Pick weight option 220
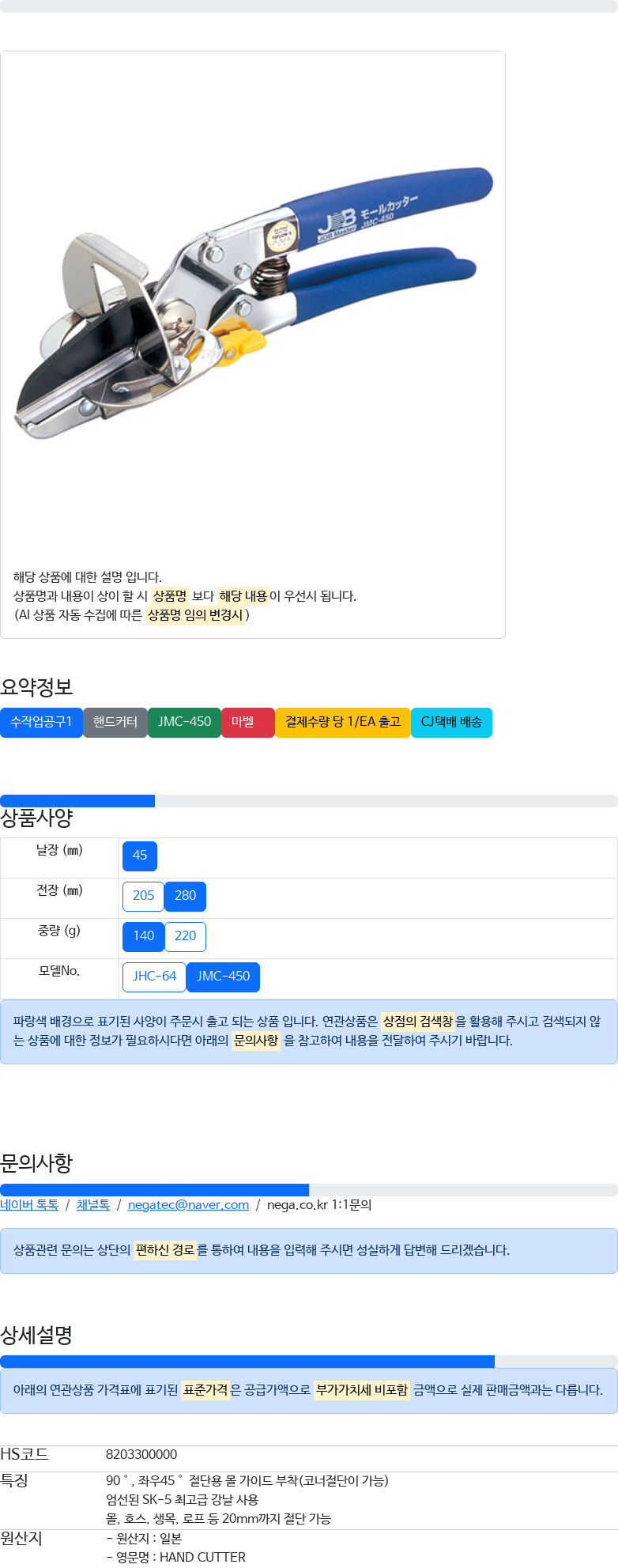The height and width of the screenshot is (1568, 618). click(185, 936)
